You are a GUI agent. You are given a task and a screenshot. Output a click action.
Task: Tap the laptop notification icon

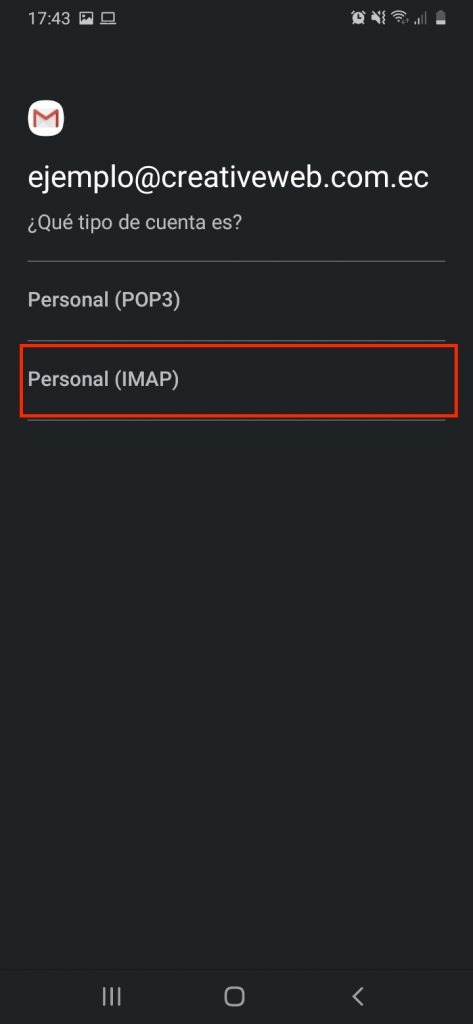click(108, 18)
